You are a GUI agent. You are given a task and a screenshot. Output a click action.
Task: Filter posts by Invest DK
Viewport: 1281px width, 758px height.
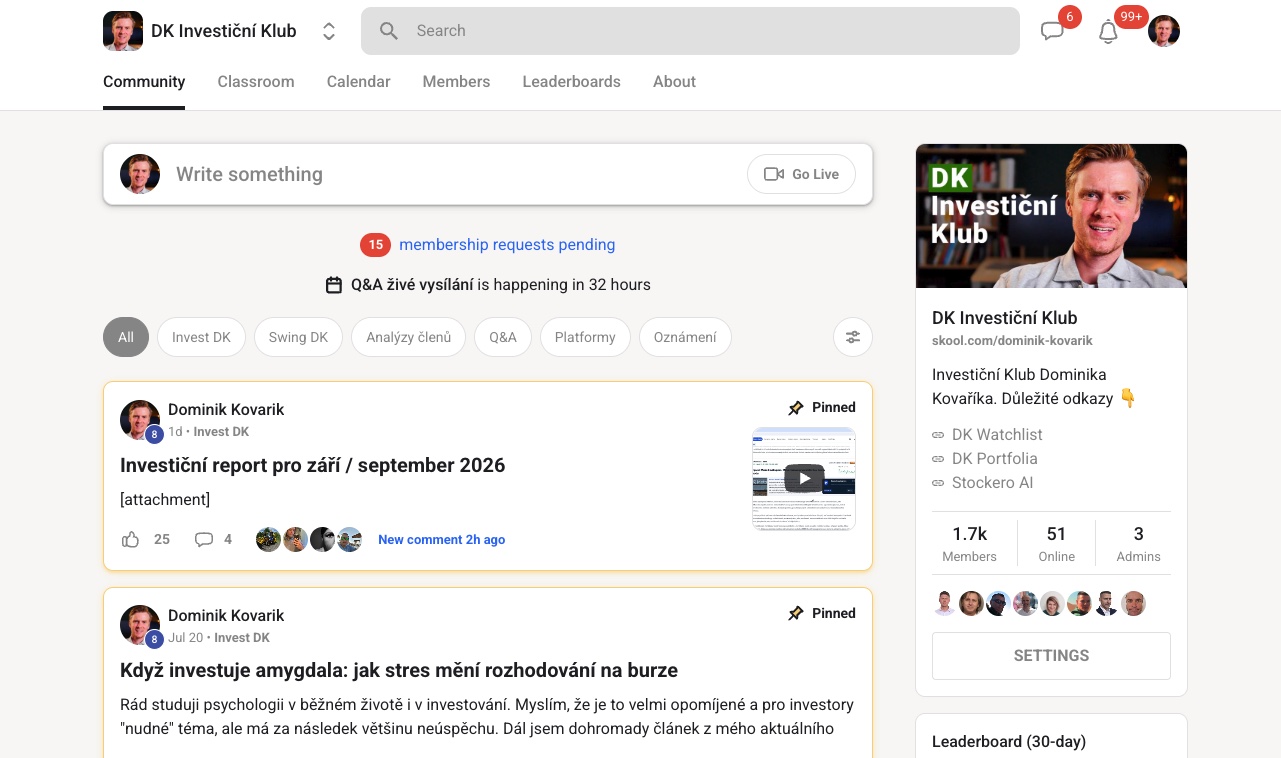coord(201,337)
